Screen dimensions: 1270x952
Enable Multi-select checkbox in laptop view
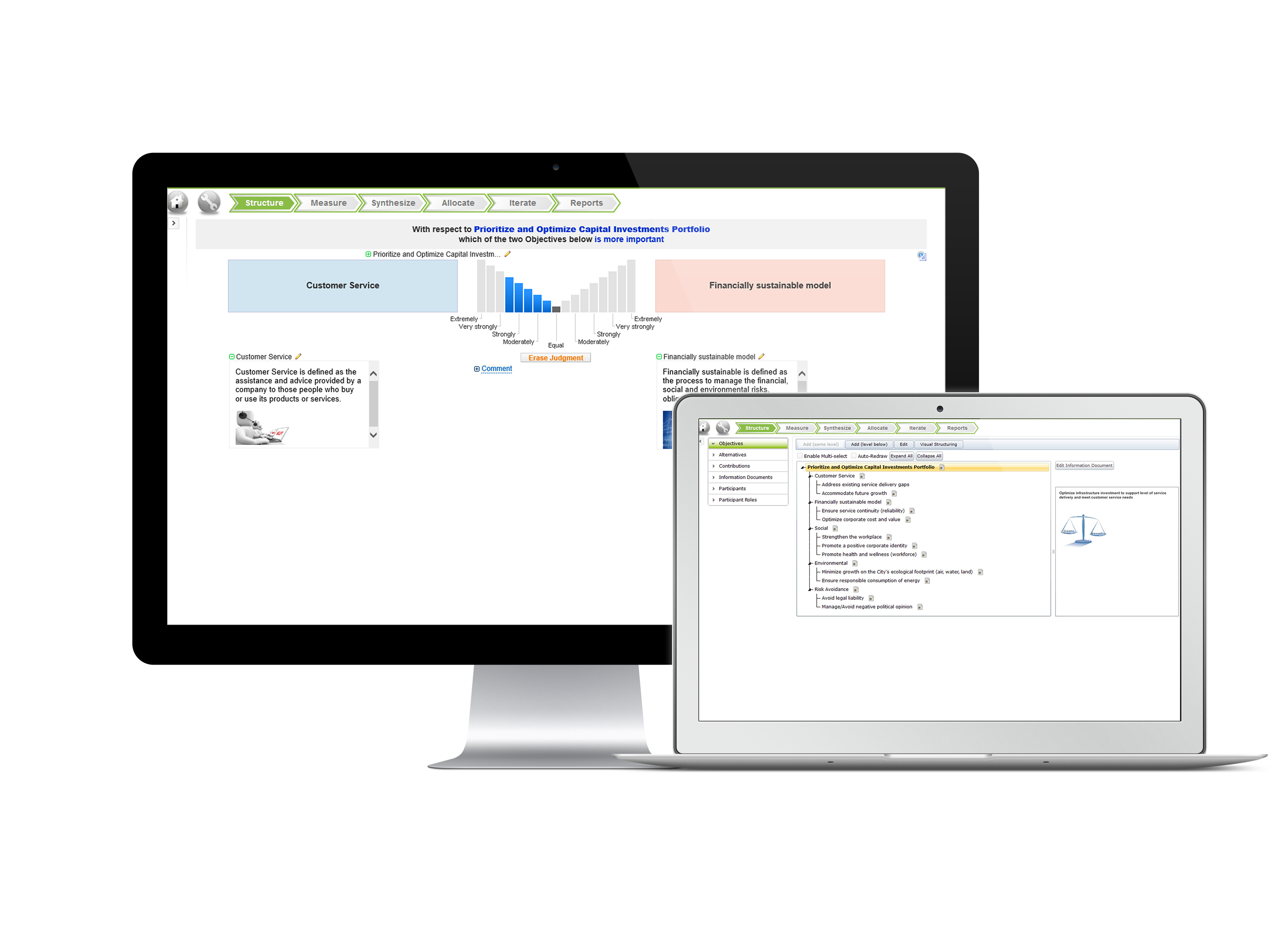coord(797,456)
